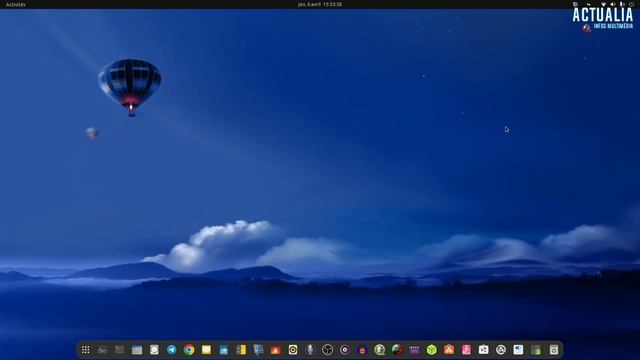Launch Telegram from the dock
Viewport: 640px width, 360px height.
click(172, 350)
